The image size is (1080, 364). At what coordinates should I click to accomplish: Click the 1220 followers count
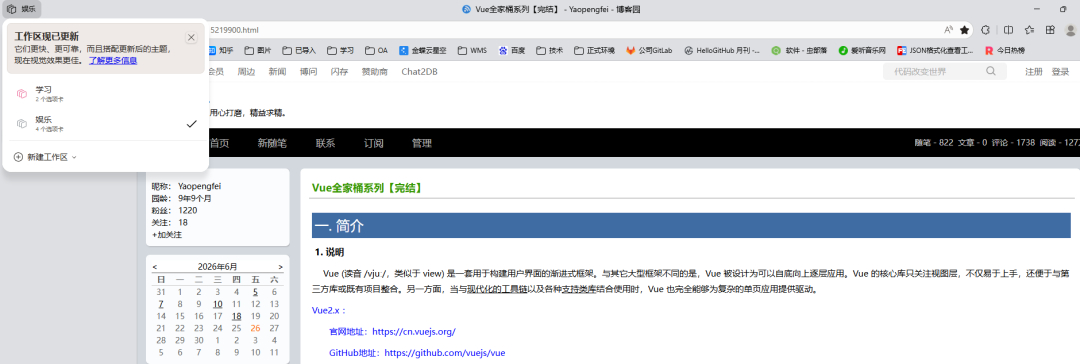point(187,210)
